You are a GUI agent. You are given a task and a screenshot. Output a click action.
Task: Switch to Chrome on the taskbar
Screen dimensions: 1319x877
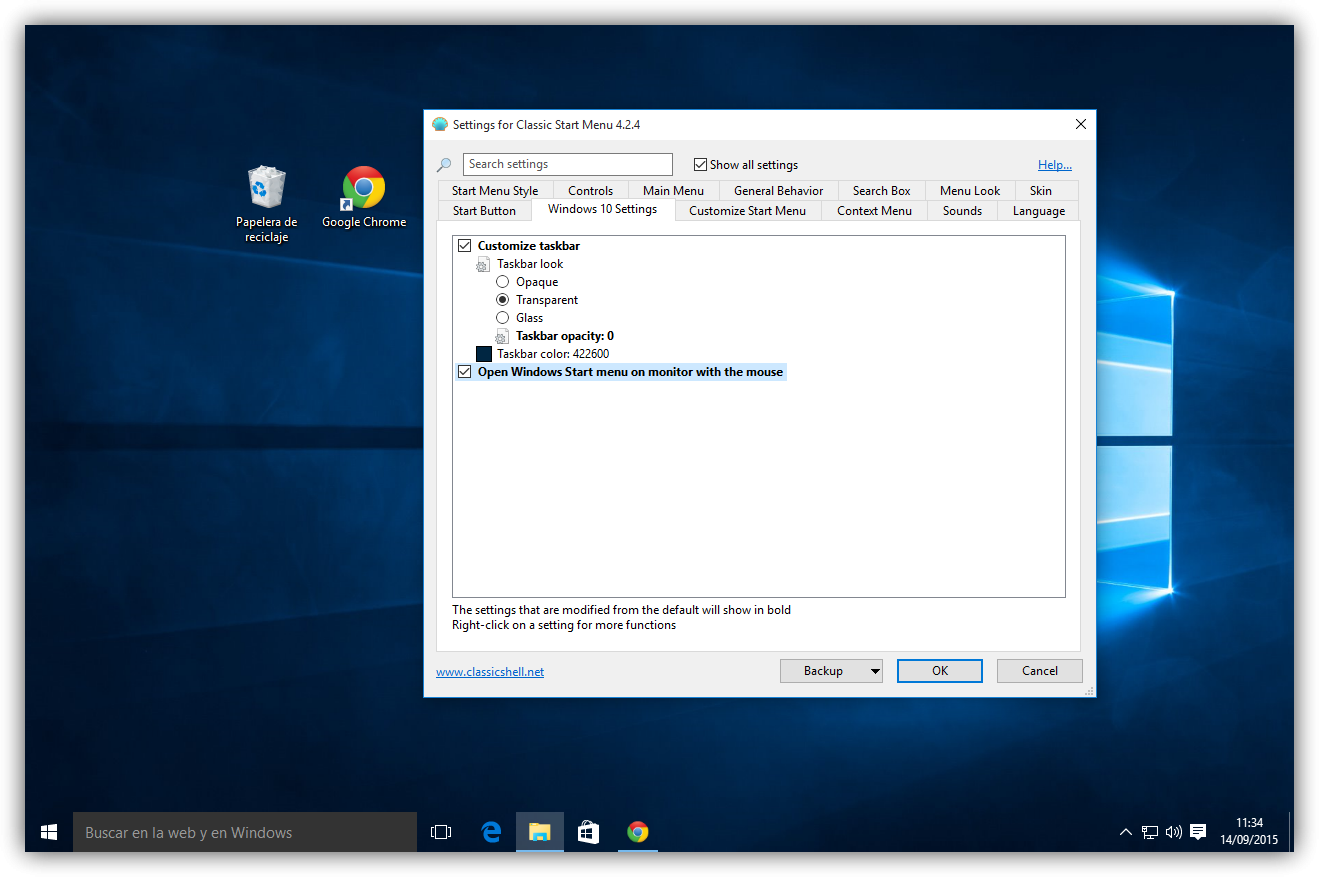click(637, 832)
